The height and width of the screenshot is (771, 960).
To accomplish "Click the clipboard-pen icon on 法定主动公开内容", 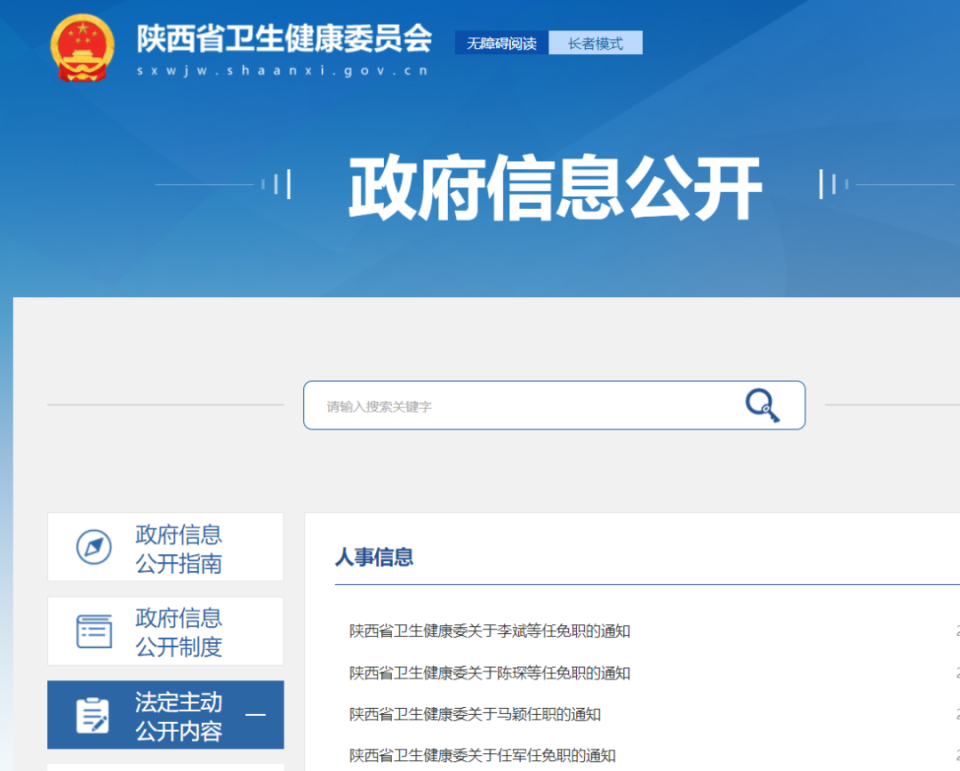I will tap(94, 714).
